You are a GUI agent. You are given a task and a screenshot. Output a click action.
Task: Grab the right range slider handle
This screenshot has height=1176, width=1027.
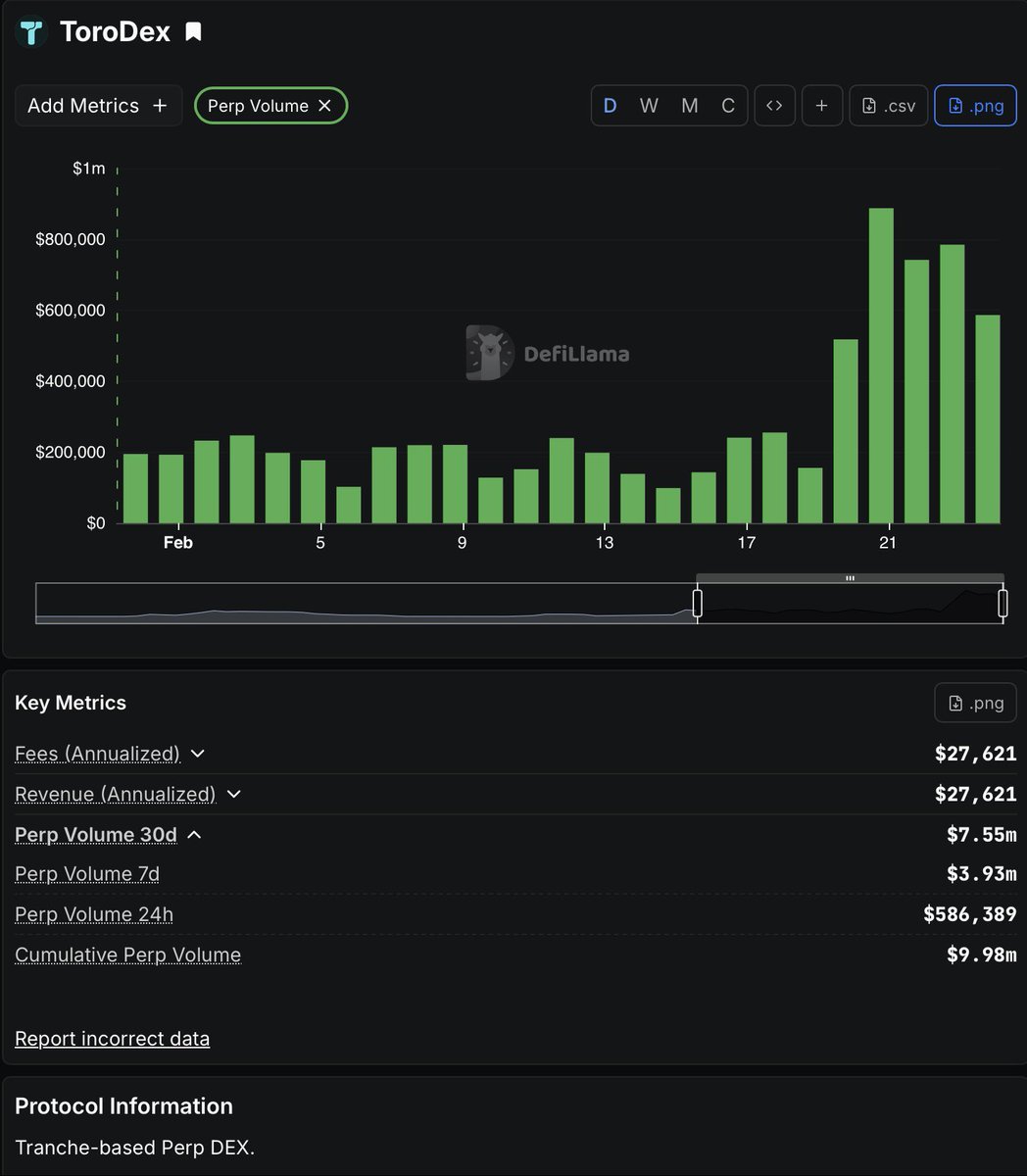coord(1003,603)
